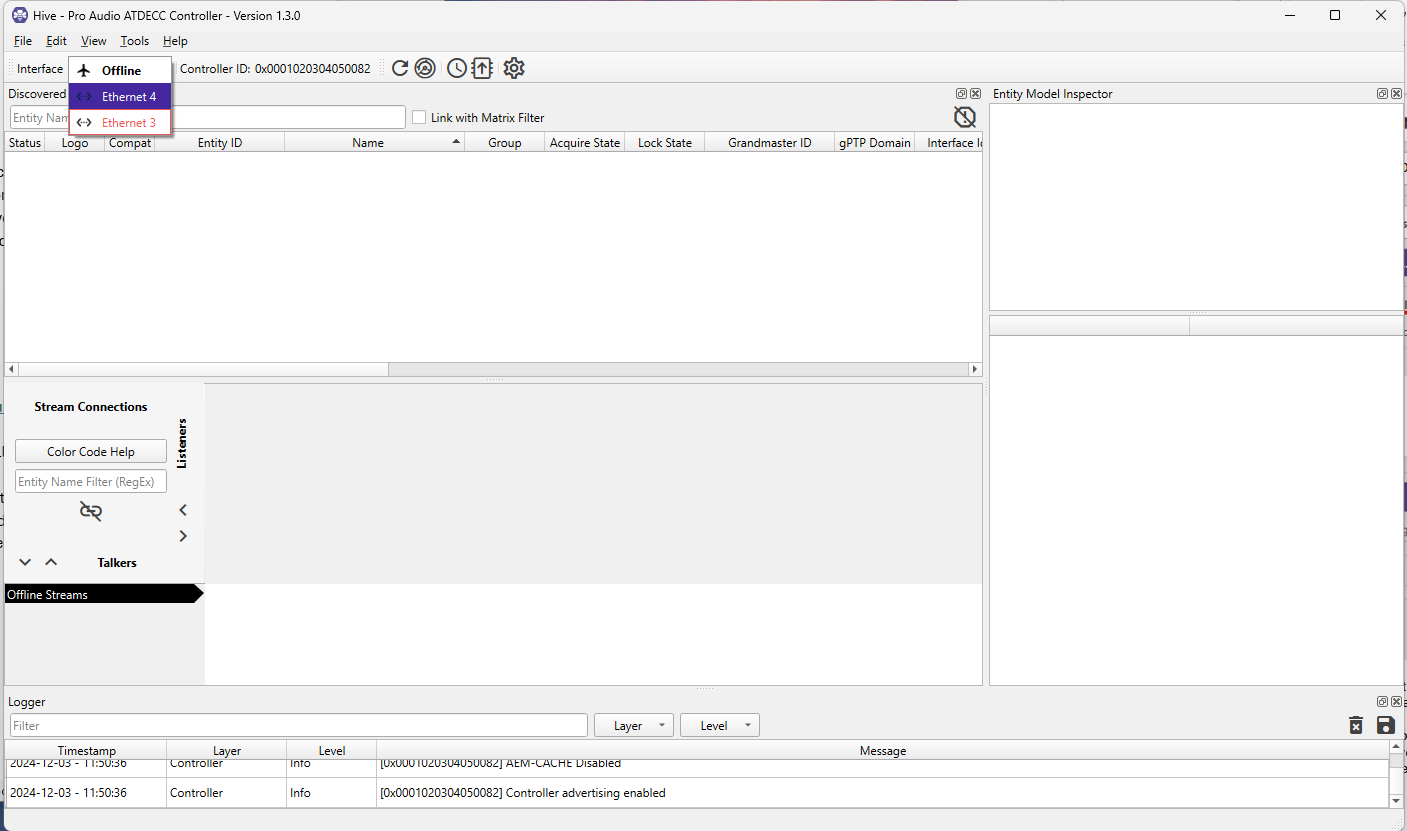Open the clock icon in the toolbar
This screenshot has width=1407, height=831.
point(456,68)
